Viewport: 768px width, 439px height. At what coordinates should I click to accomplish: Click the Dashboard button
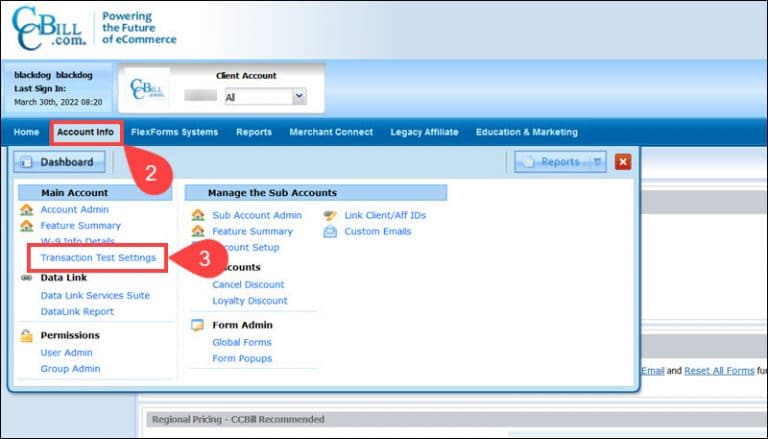tap(59, 162)
